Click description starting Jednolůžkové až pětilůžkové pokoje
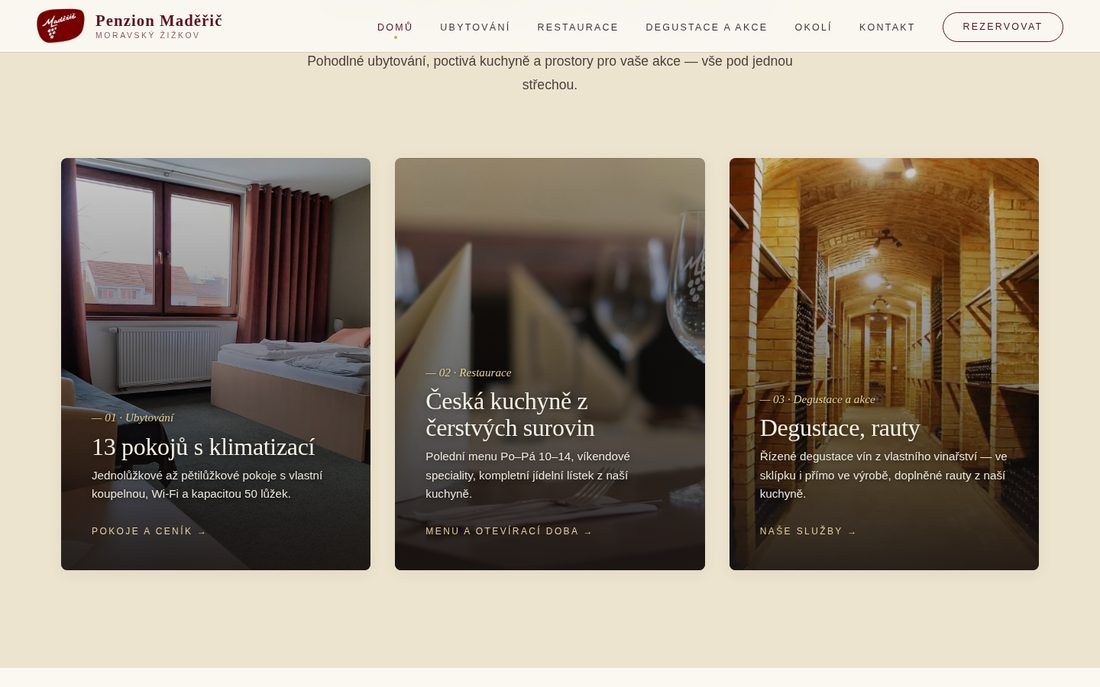The height and width of the screenshot is (687, 1100). [x=207, y=484]
